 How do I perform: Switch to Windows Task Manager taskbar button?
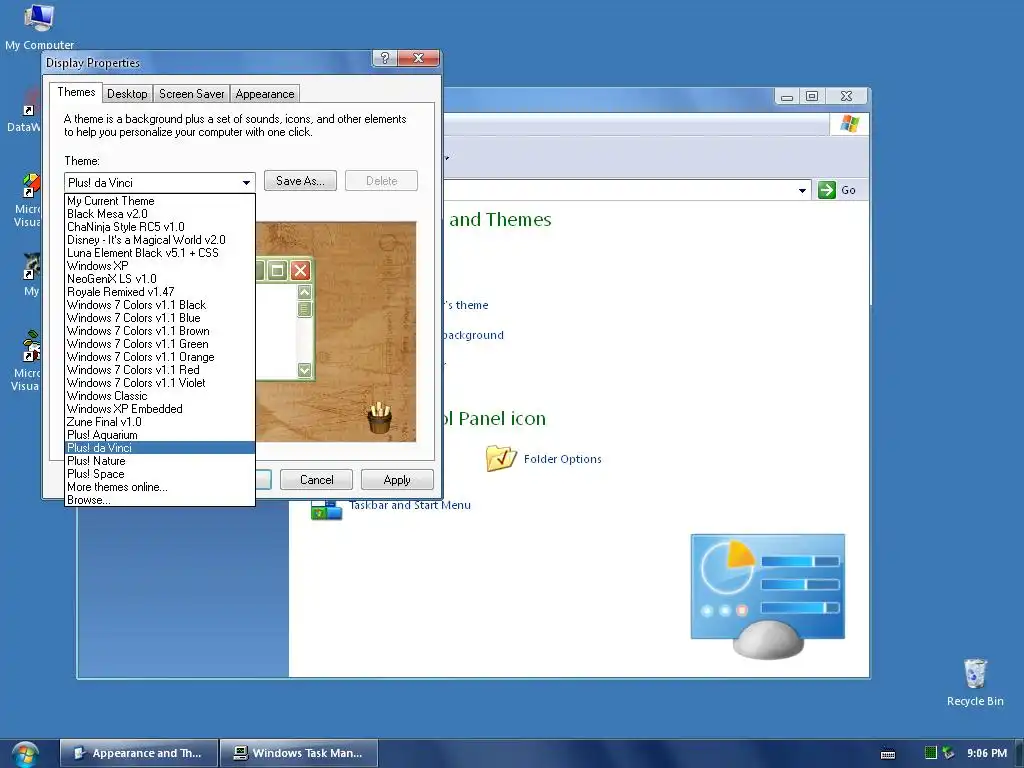click(x=299, y=753)
